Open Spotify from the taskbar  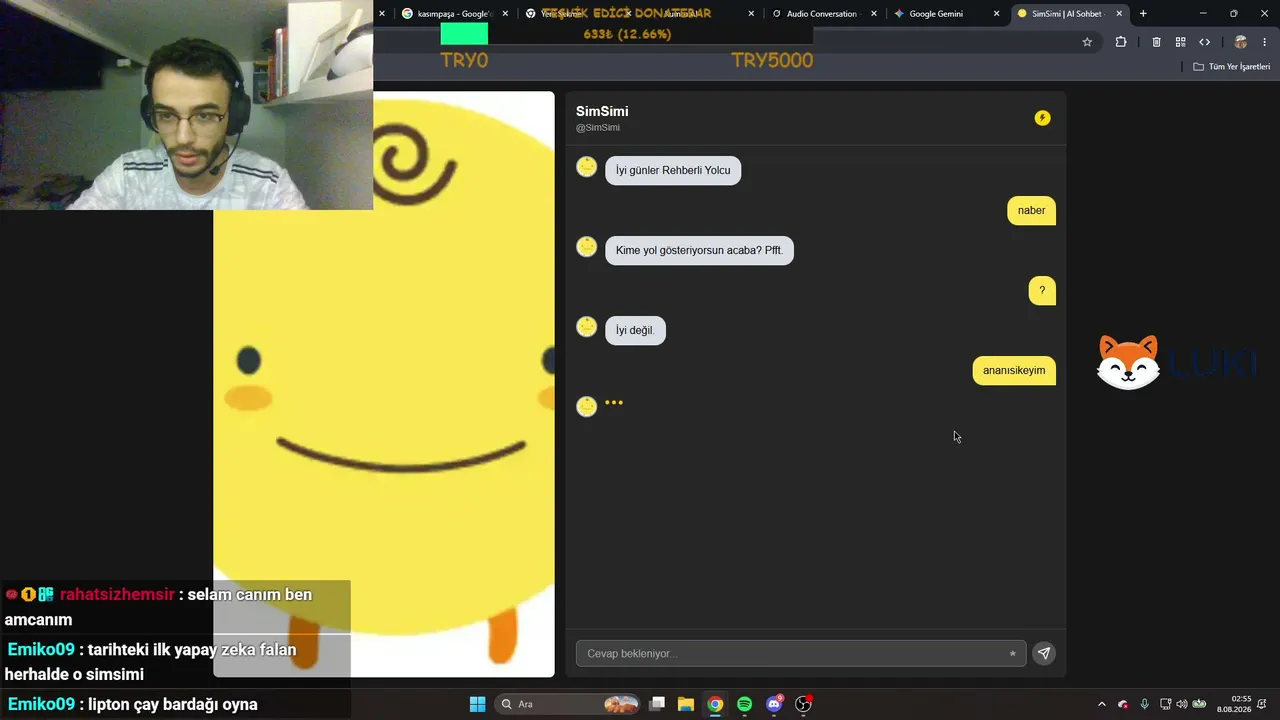pos(744,704)
